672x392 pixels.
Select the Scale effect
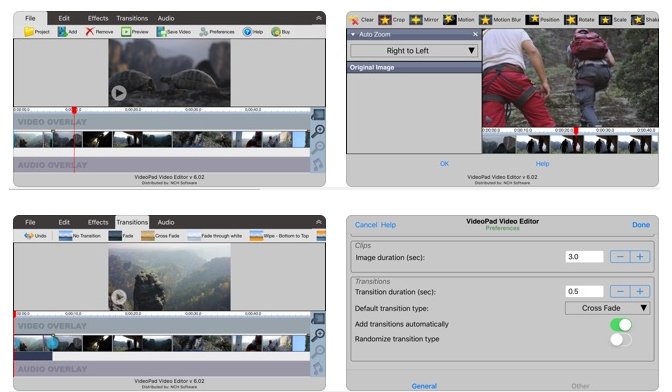612,20
